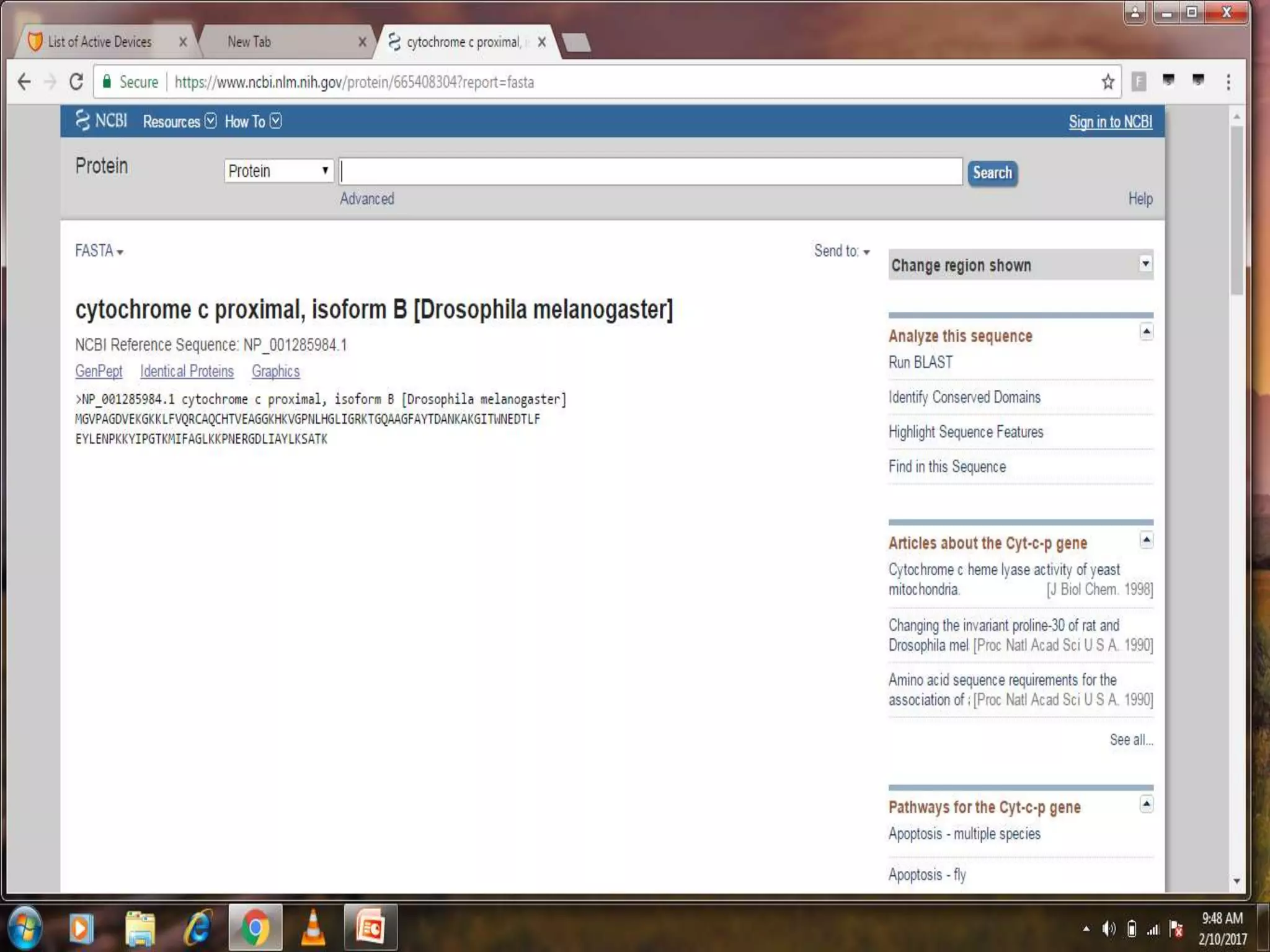This screenshot has height=952, width=1270.
Task: Bookmark this page with star icon
Action: click(1108, 82)
